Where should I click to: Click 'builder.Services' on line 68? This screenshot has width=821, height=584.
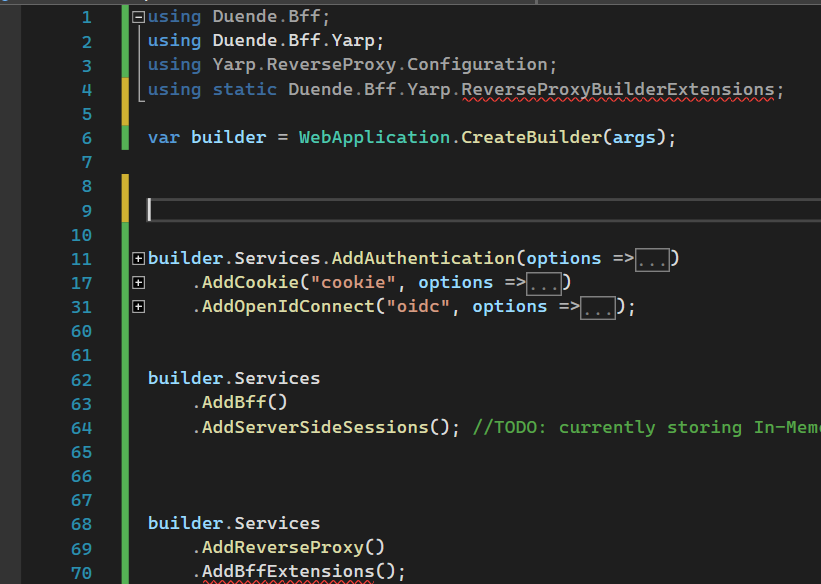tap(234, 523)
